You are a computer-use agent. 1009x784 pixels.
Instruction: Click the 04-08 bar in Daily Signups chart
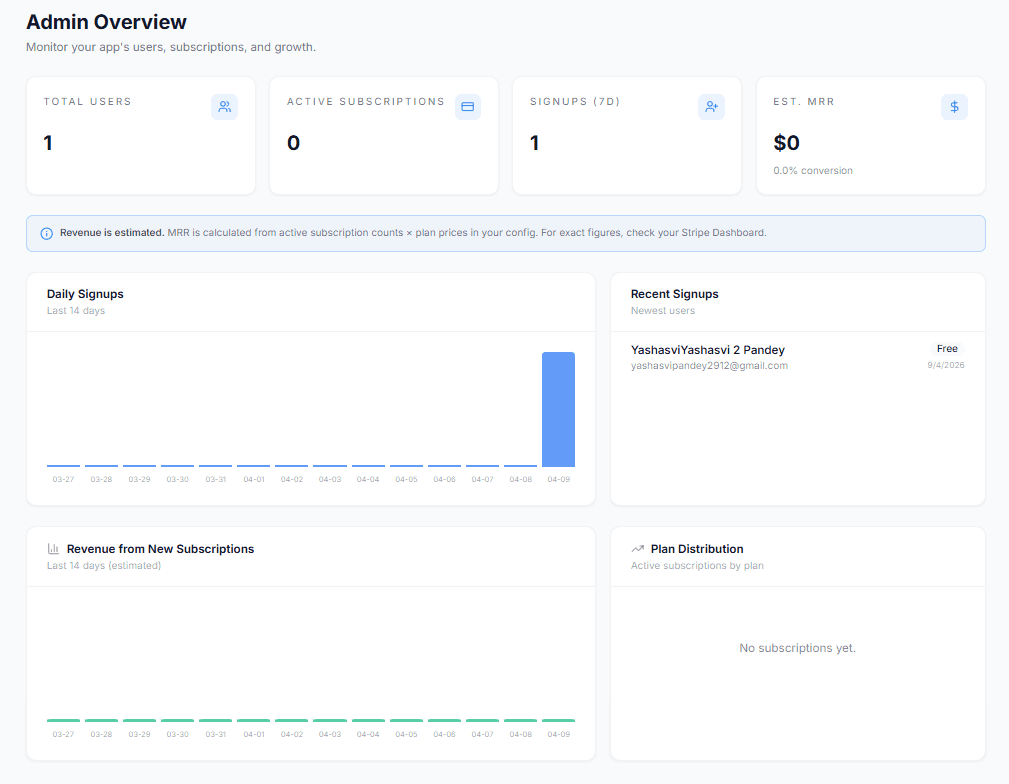(521, 465)
